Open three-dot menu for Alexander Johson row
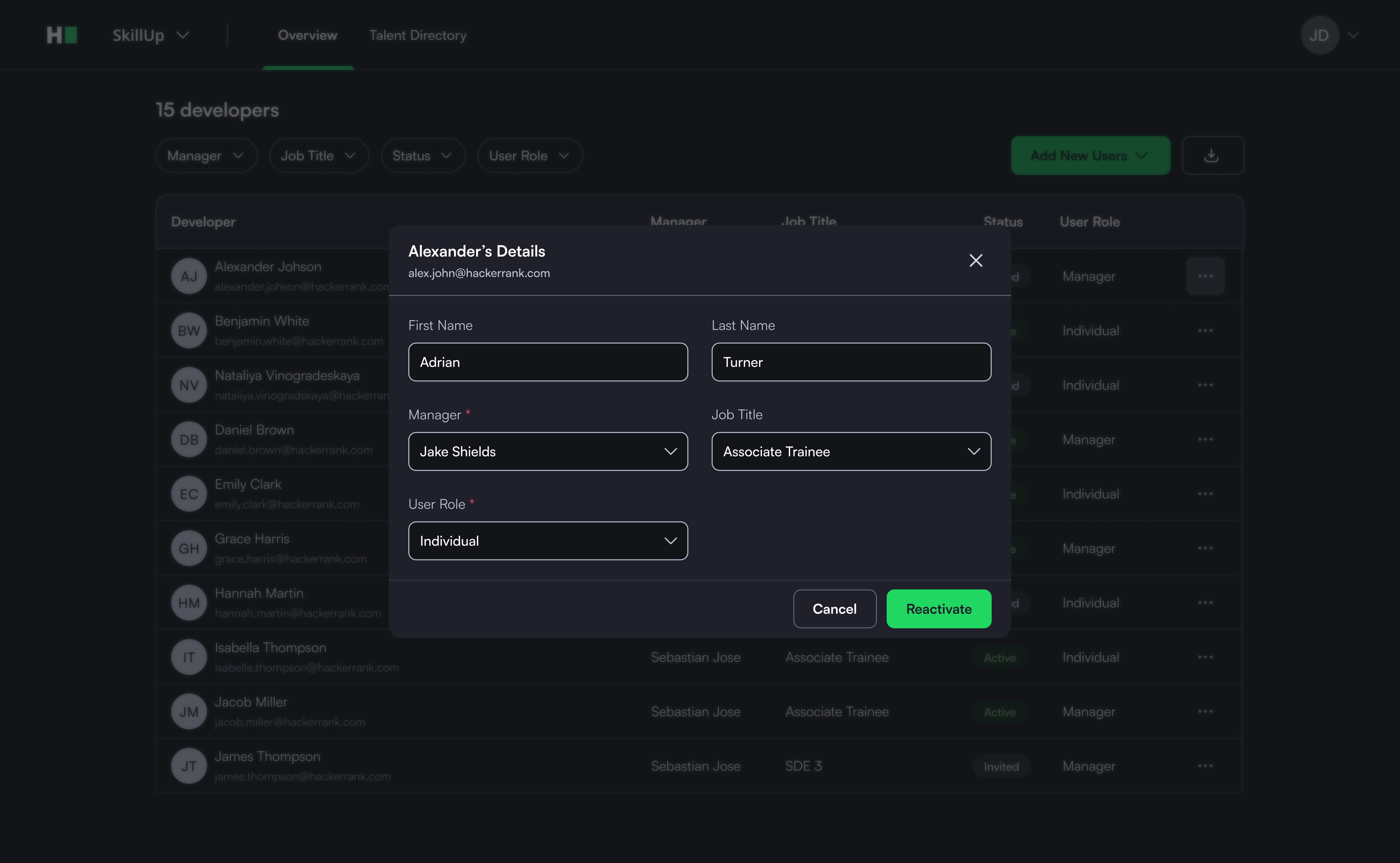Image resolution: width=1400 pixels, height=863 pixels. click(x=1205, y=276)
